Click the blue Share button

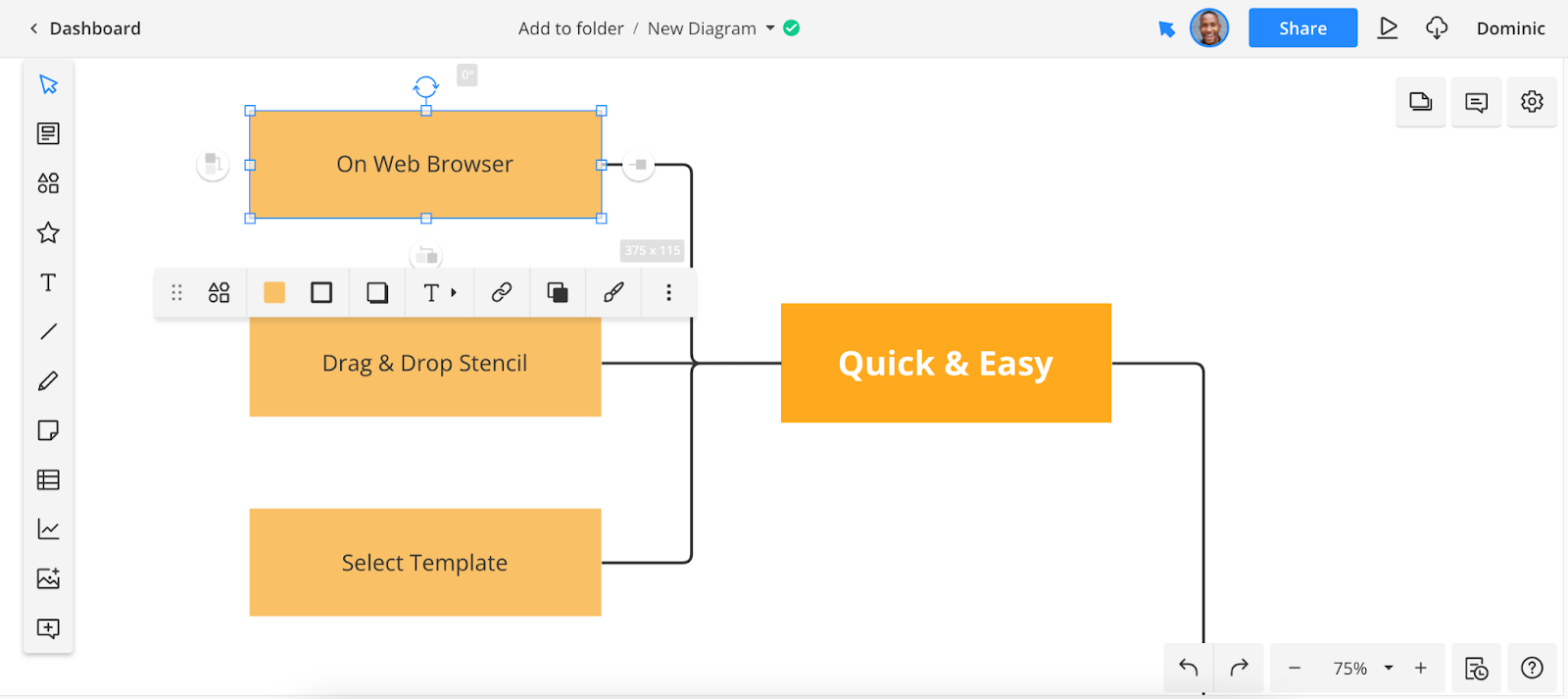(x=1302, y=28)
